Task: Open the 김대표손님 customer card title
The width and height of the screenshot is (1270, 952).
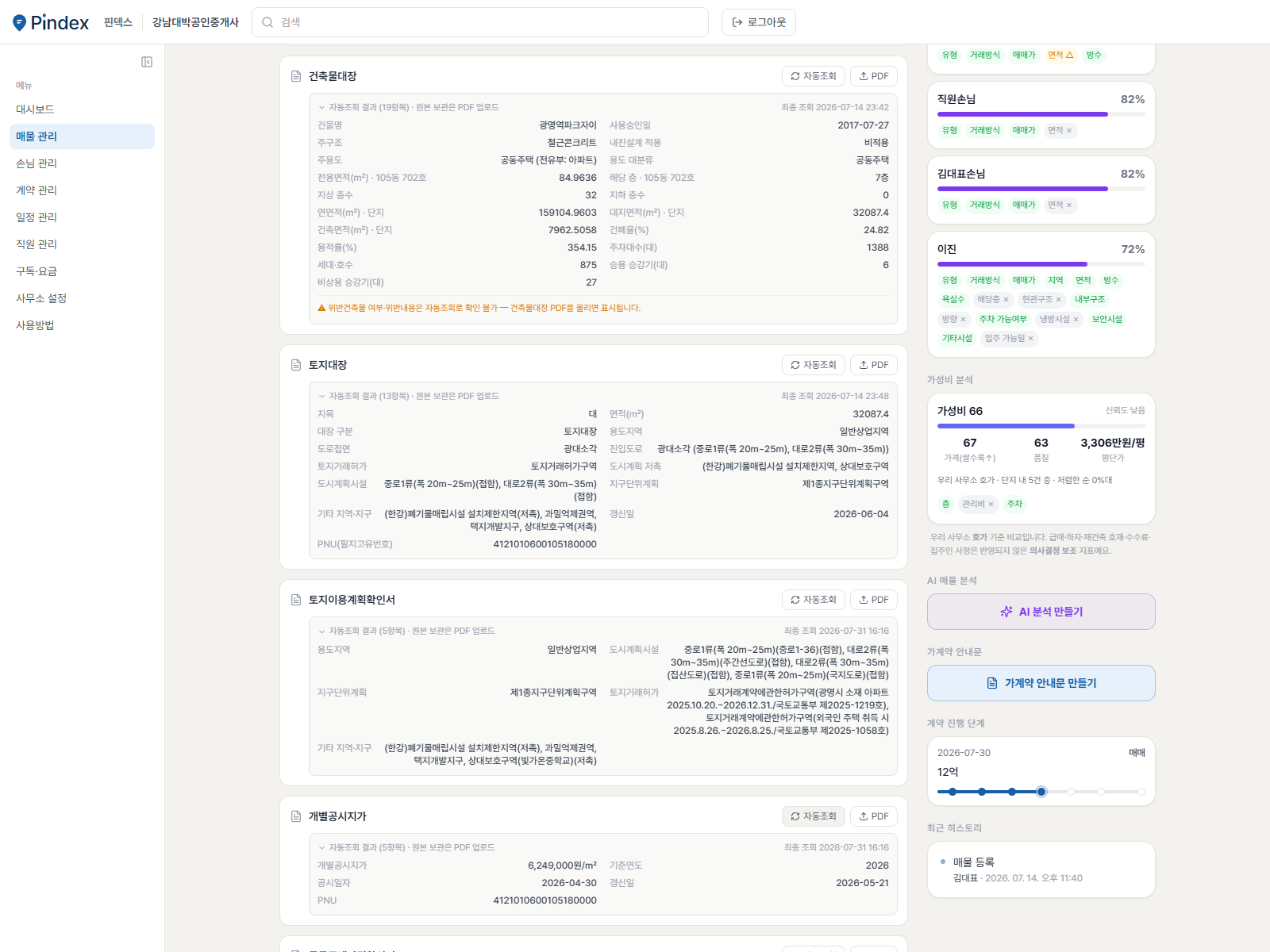Action: pyautogui.click(x=961, y=174)
